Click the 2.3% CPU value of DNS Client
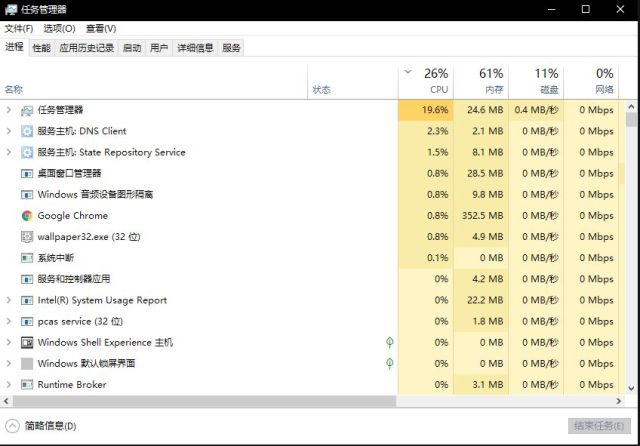640x446 pixels. [426, 131]
